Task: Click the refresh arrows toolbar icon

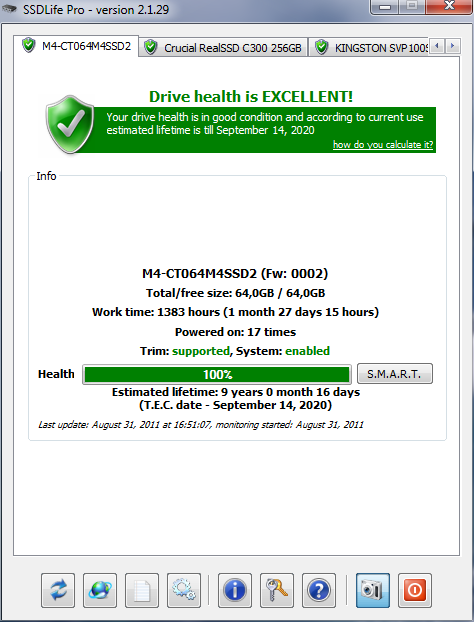Action: (58, 590)
